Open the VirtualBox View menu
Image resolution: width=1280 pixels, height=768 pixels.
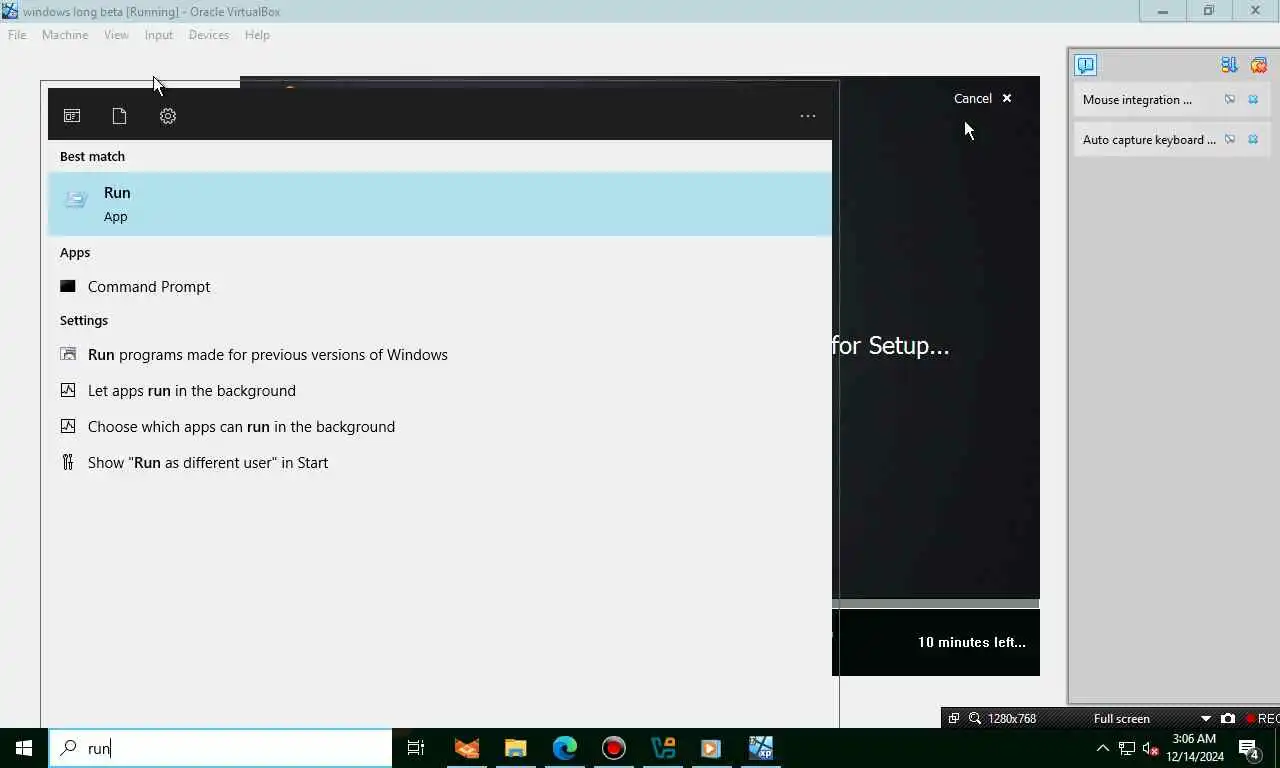(116, 35)
